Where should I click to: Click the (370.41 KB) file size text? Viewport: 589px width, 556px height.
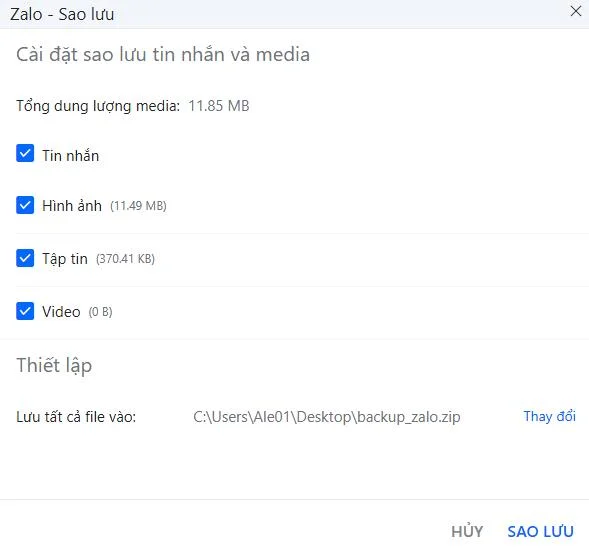[125, 259]
